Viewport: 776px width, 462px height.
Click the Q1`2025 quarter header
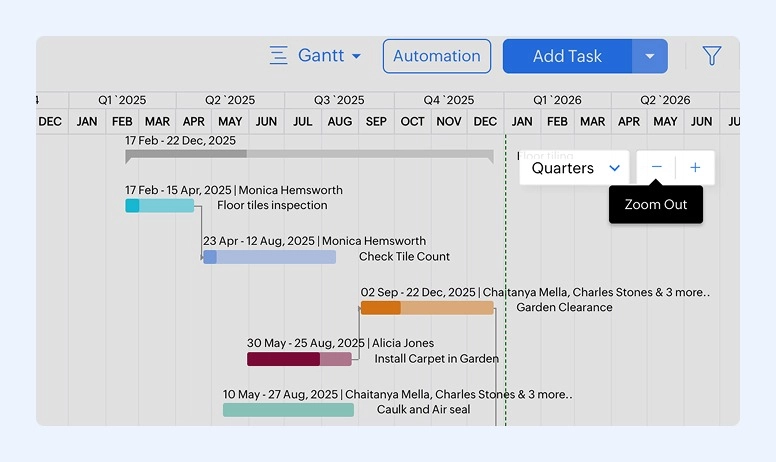point(122,100)
